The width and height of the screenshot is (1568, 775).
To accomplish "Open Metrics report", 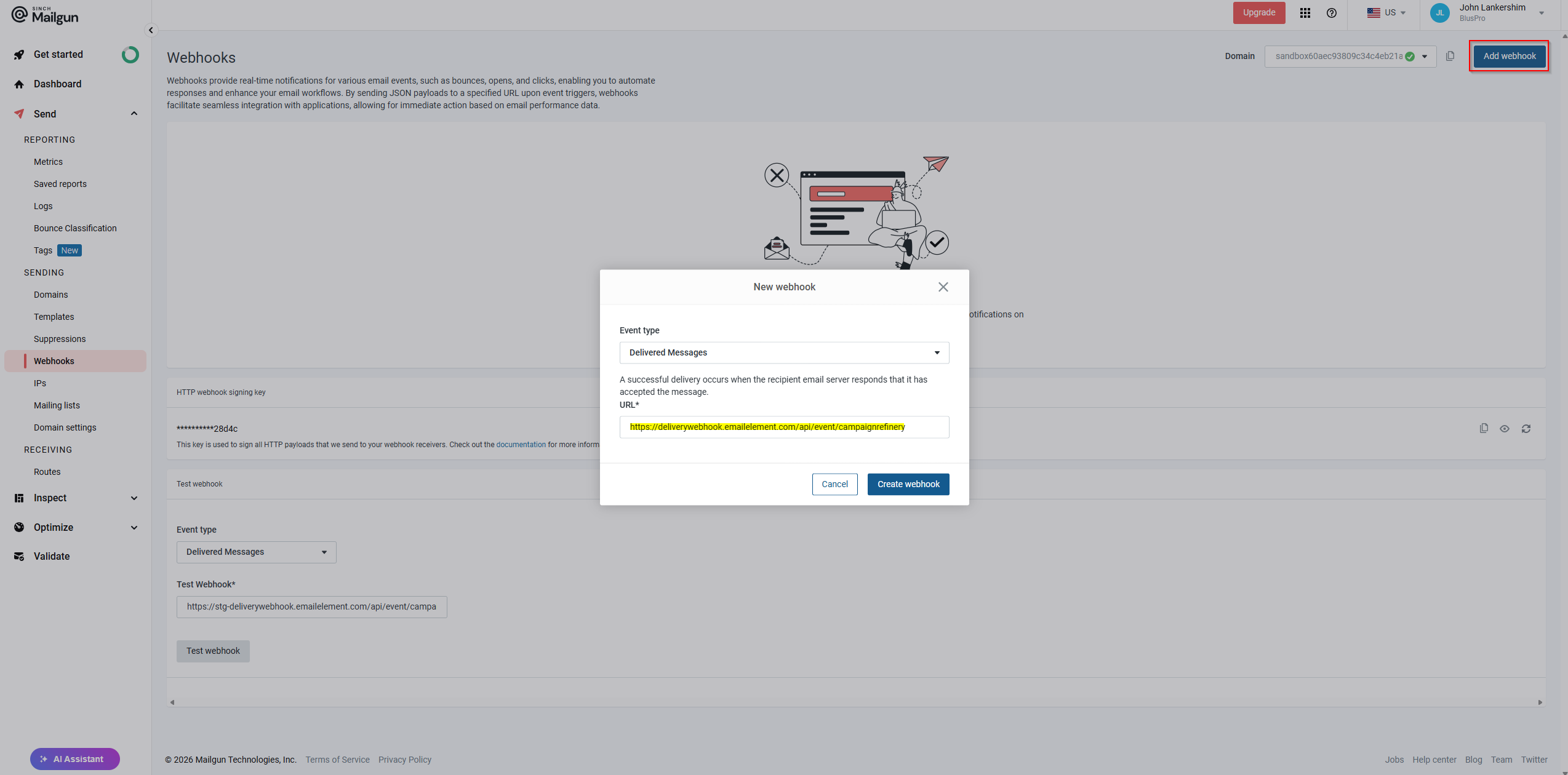I will (48, 162).
